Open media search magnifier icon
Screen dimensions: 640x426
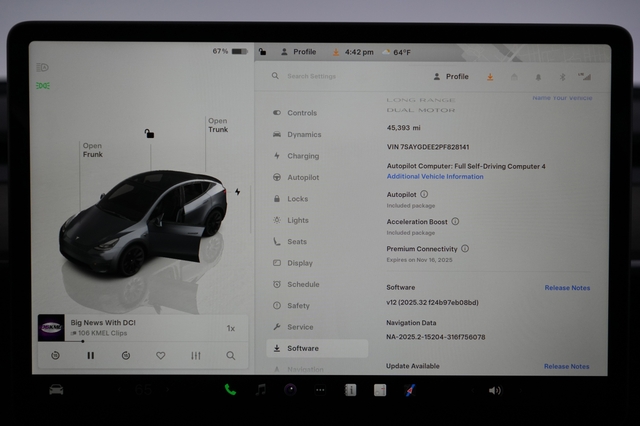pos(231,356)
